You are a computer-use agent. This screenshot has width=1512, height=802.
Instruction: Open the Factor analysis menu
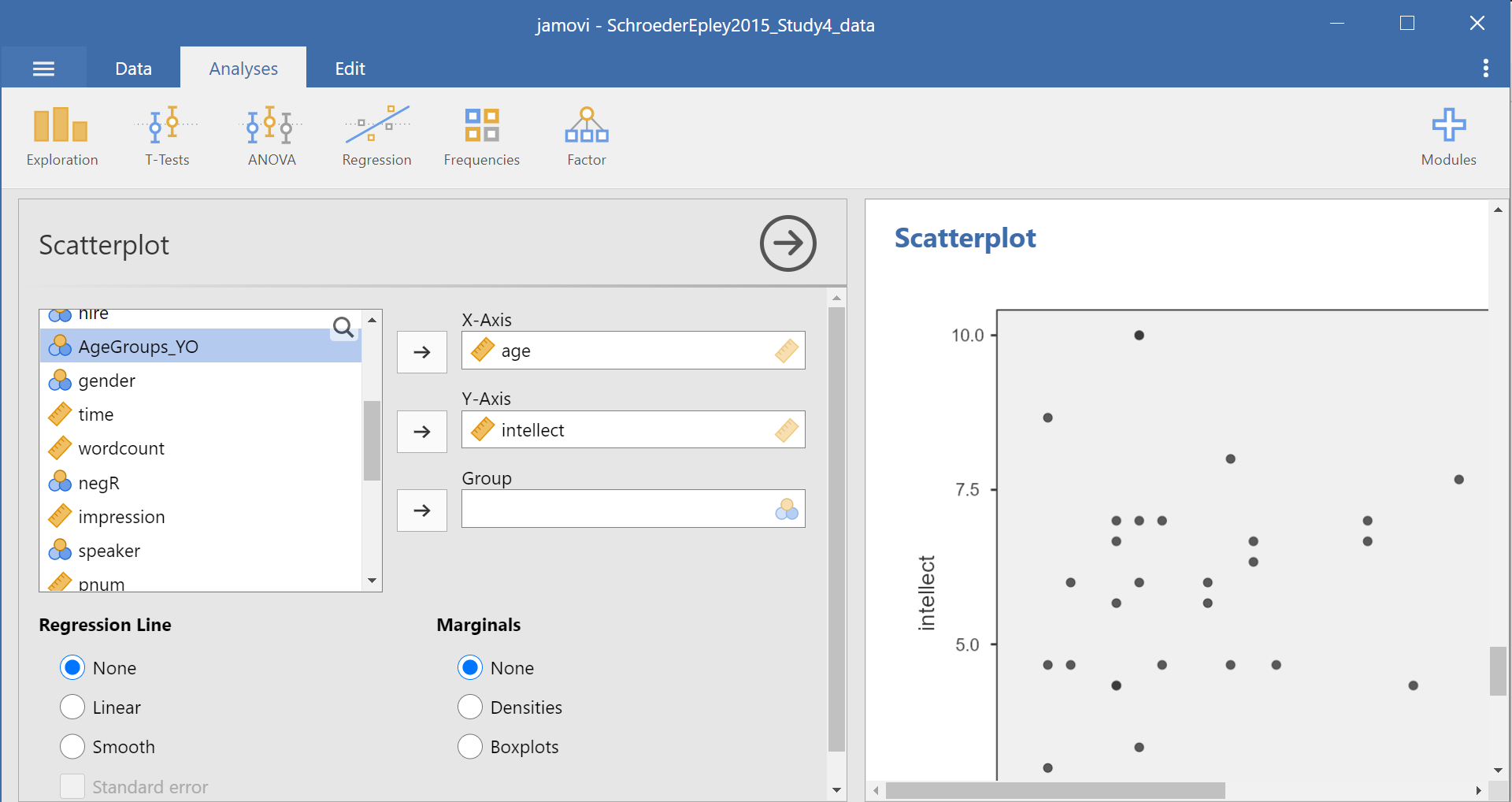click(586, 137)
